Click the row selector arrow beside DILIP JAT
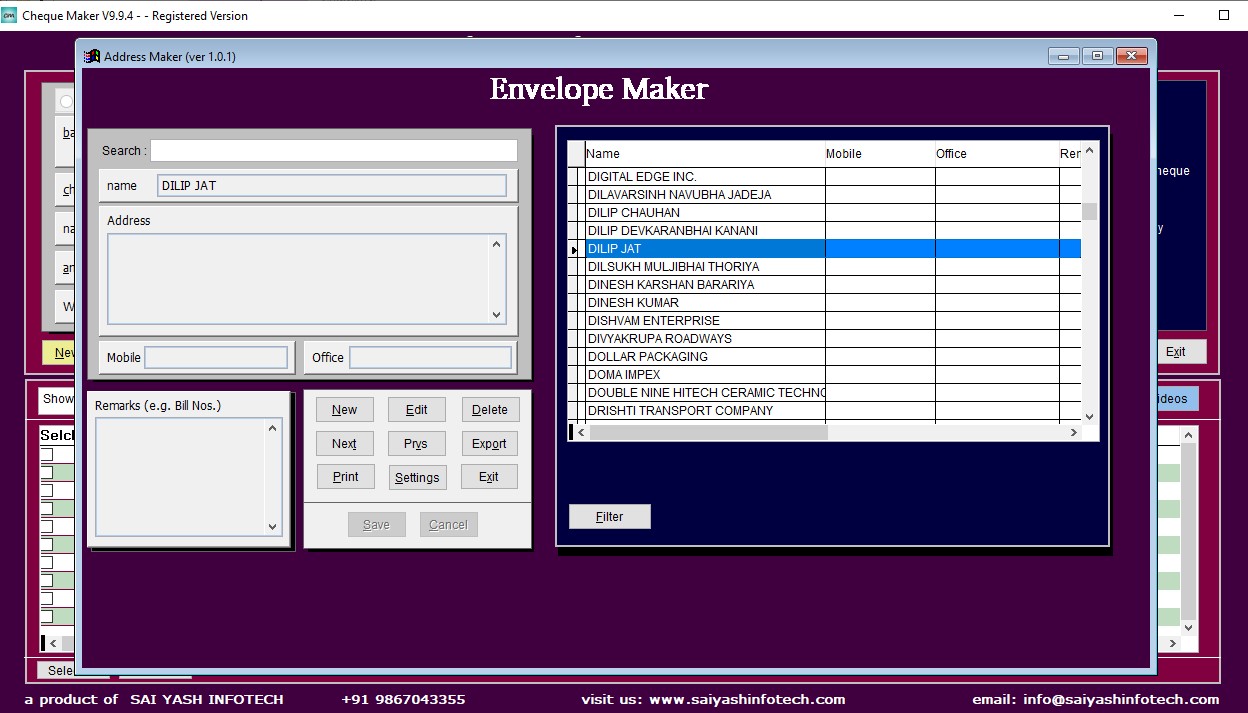Screen dimensions: 1248x713 coord(575,249)
